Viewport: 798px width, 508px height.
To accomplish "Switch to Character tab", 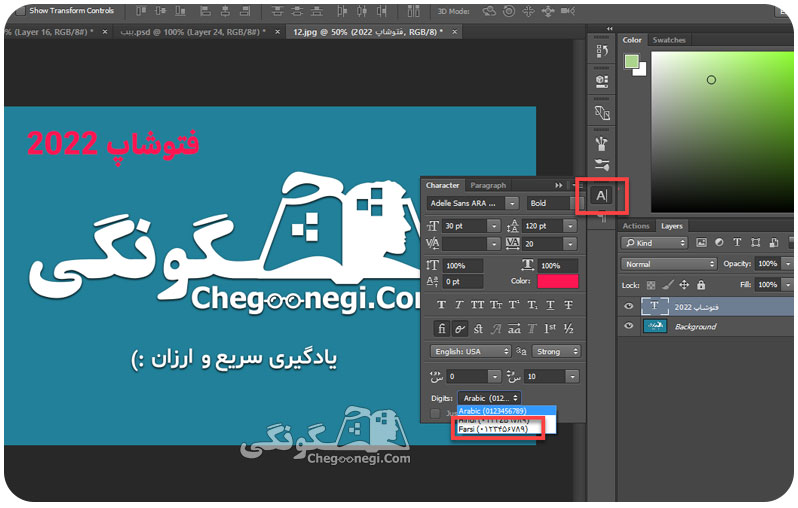I will [442, 185].
